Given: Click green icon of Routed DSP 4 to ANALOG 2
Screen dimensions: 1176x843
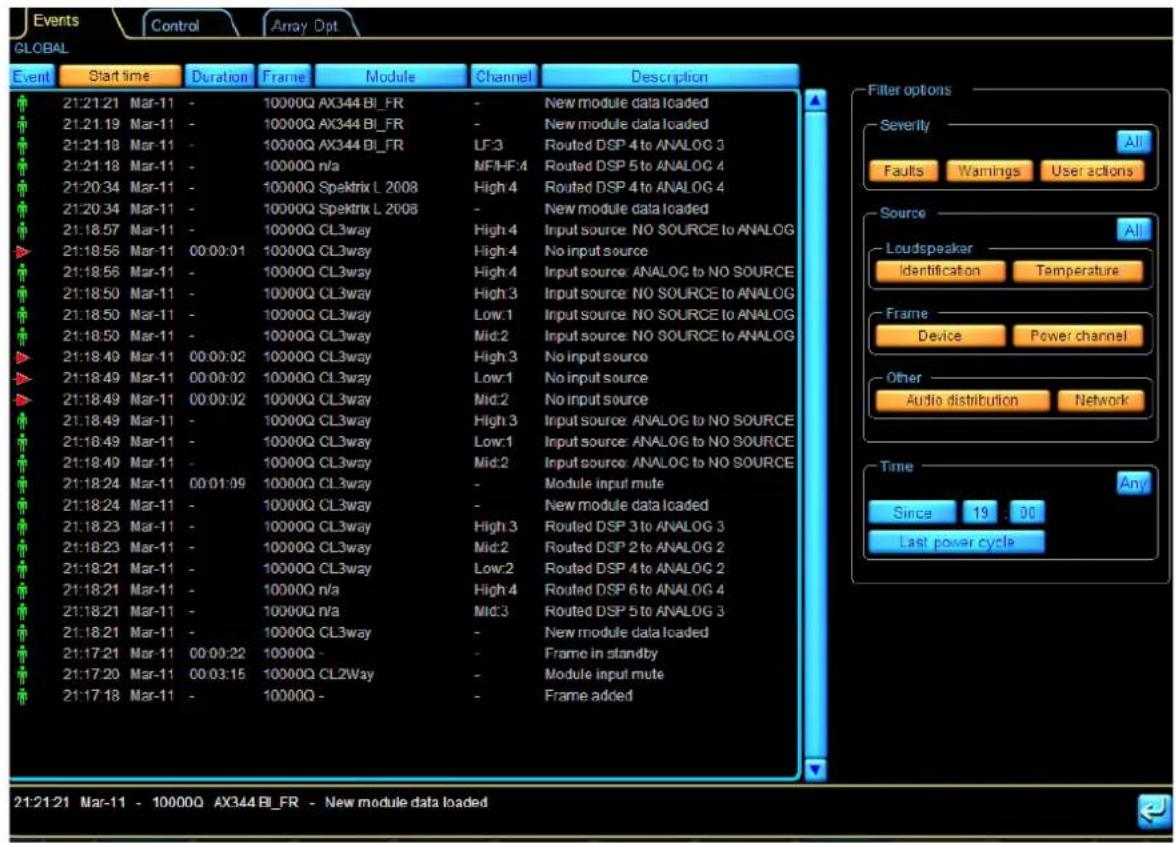Looking at the screenshot, I should pyautogui.click(x=22, y=569).
